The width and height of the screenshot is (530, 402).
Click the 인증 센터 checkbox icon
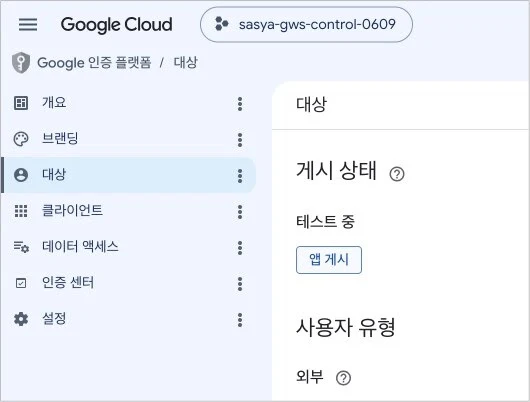tap(21, 283)
